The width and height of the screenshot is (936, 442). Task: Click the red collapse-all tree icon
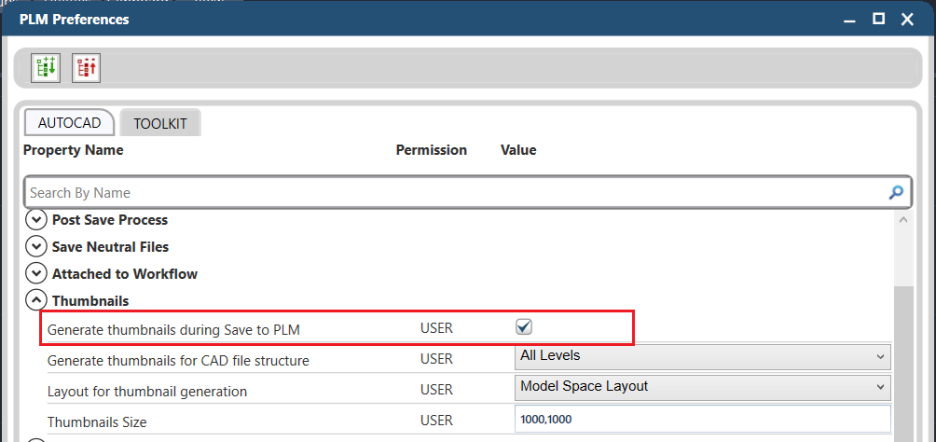tap(86, 67)
